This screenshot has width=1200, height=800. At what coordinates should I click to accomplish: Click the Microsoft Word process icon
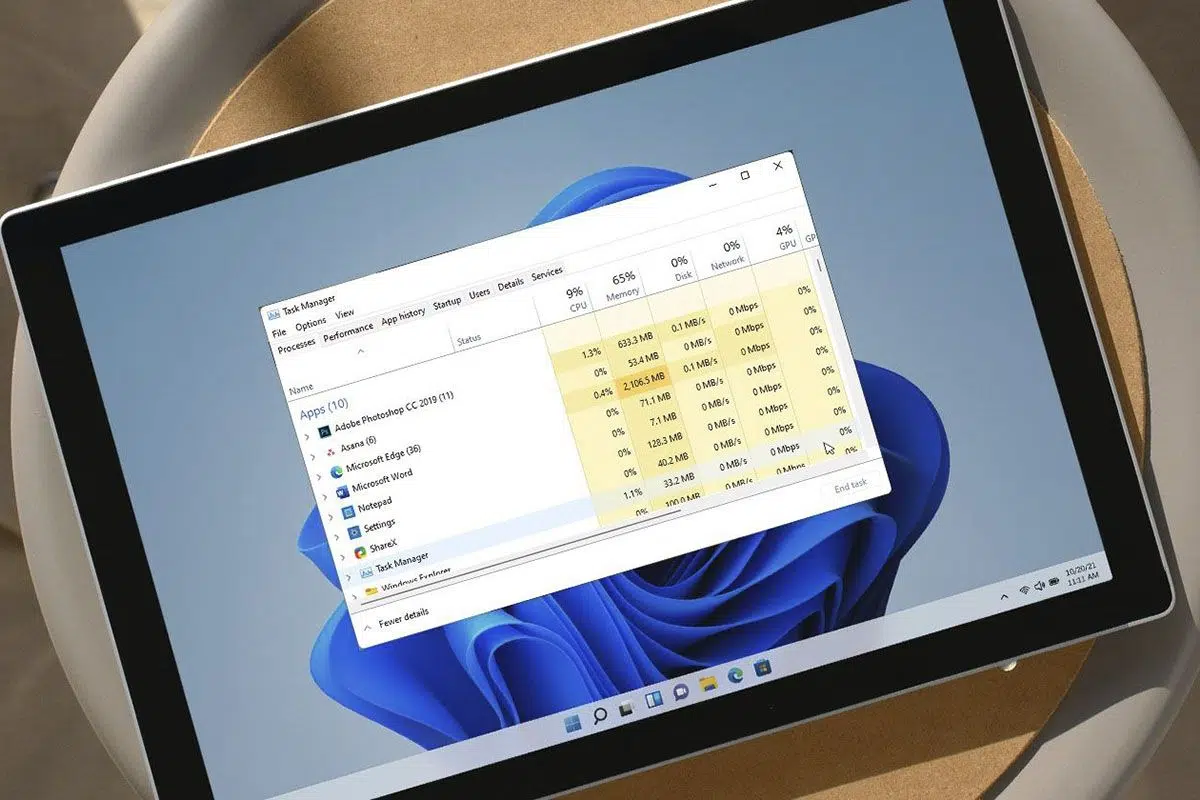[x=342, y=491]
